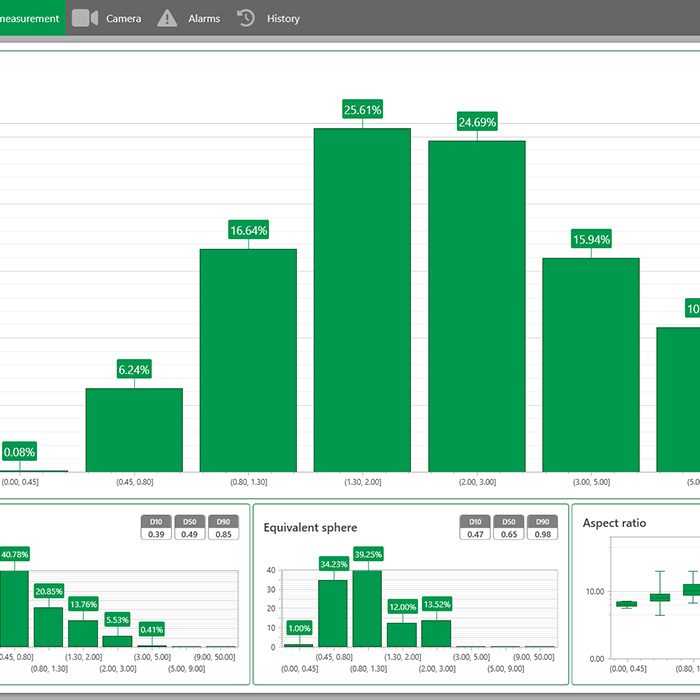The width and height of the screenshot is (700, 700).
Task: Open the History tab
Action: point(283,19)
